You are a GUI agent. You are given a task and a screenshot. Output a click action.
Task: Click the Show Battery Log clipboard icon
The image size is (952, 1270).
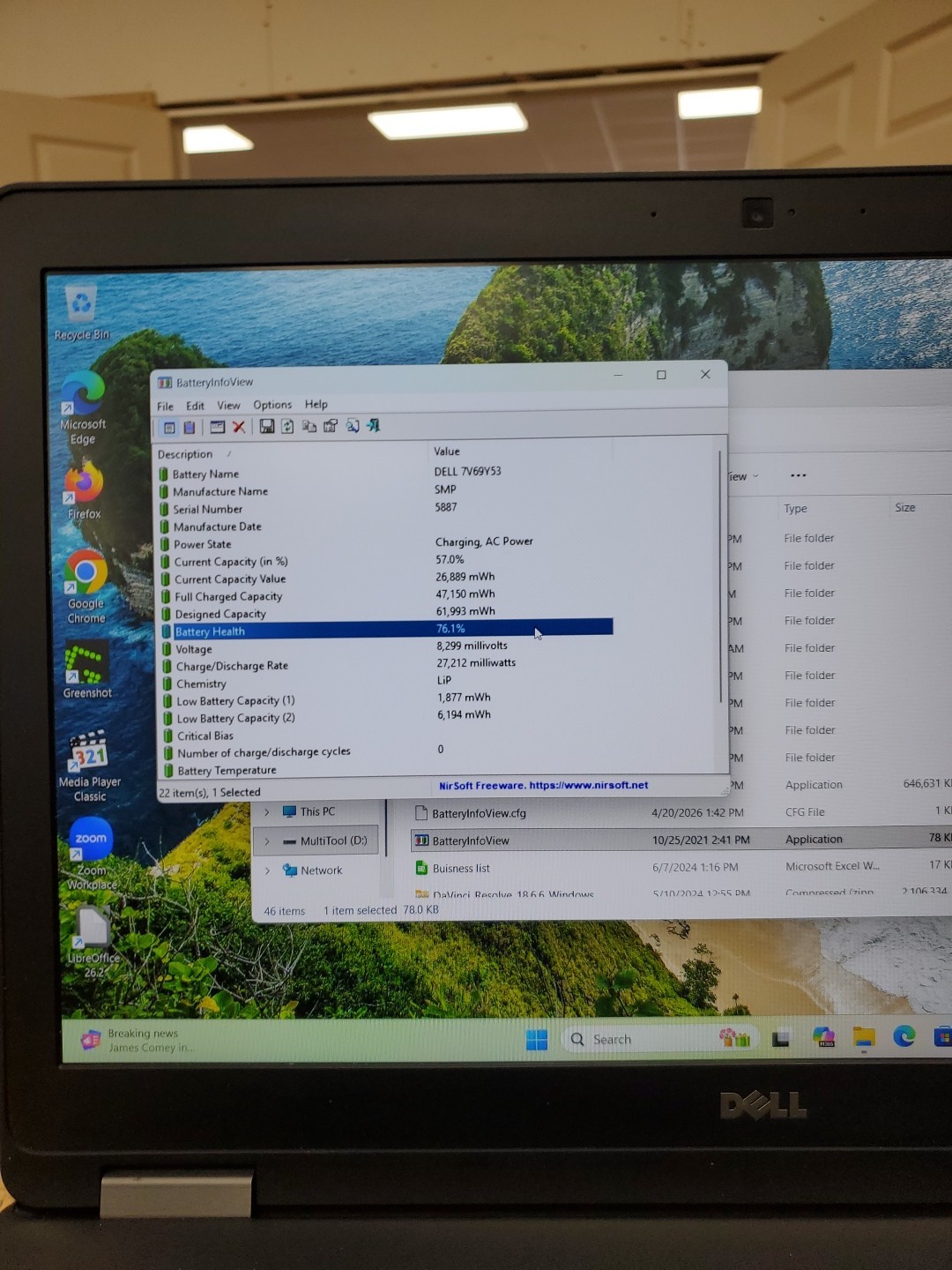(189, 428)
